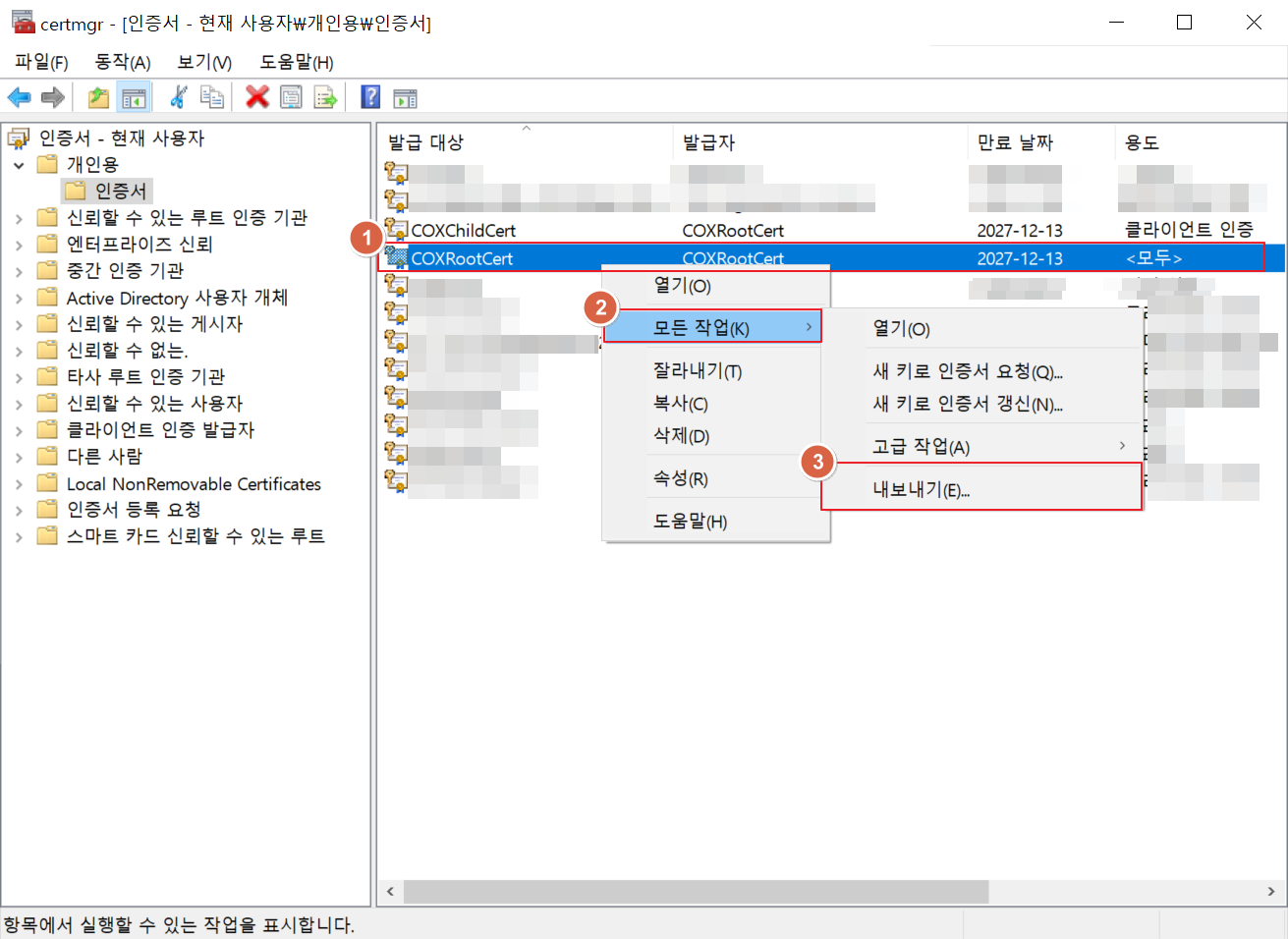Choose 새 키로 인증서 요청(Q)...
The image size is (1288, 939).
tap(981, 371)
